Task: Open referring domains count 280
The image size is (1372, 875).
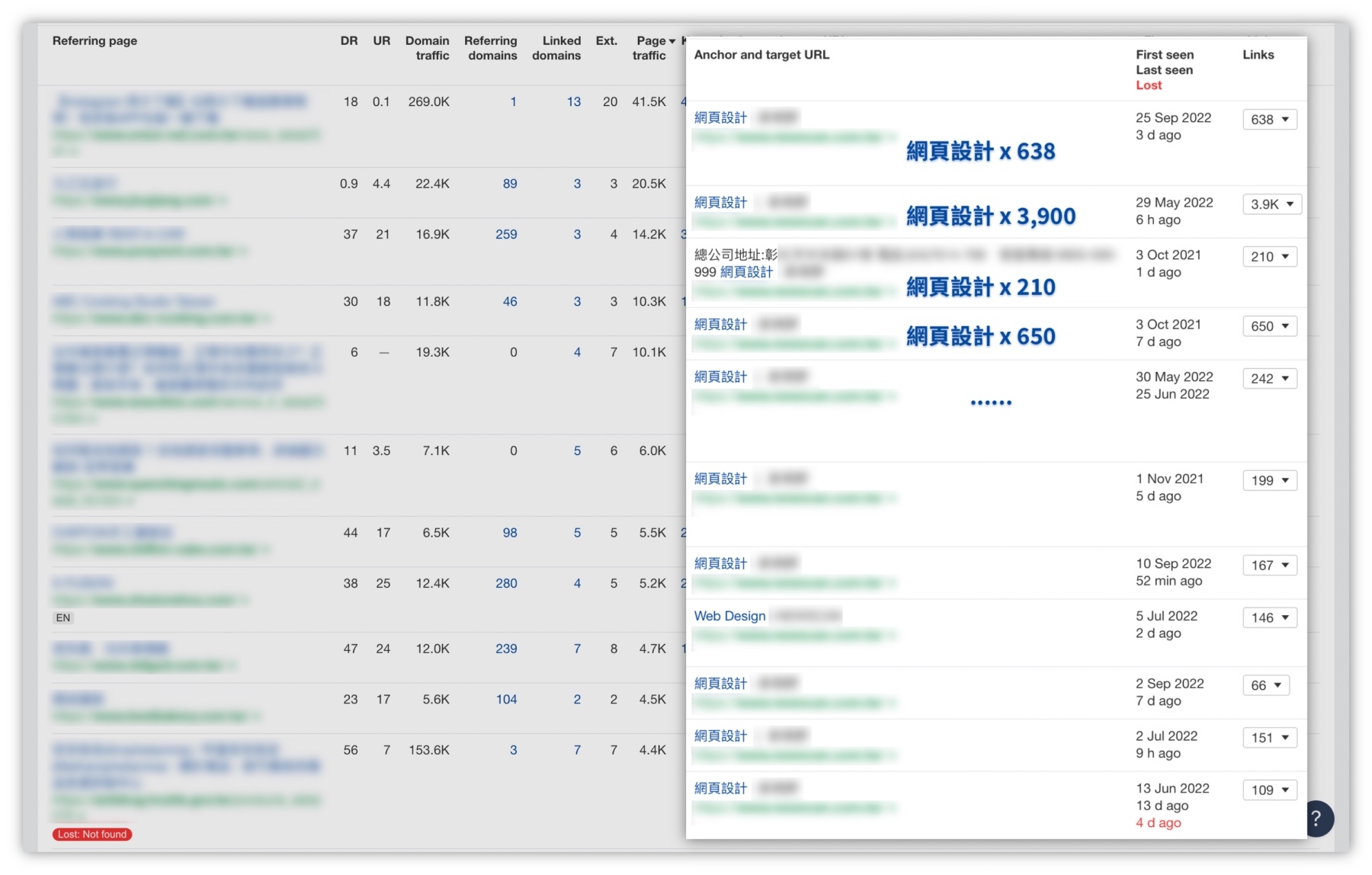Action: 506,583
